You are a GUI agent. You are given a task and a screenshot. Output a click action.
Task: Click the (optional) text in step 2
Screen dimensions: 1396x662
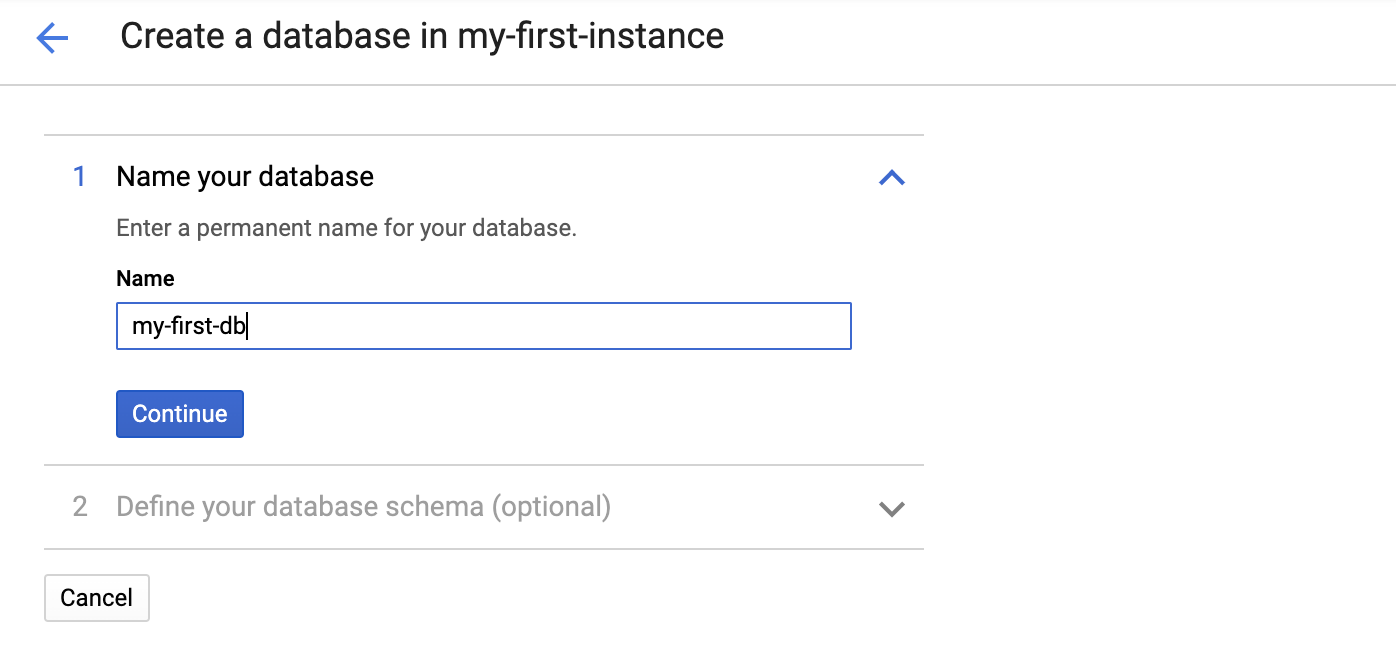[550, 507]
